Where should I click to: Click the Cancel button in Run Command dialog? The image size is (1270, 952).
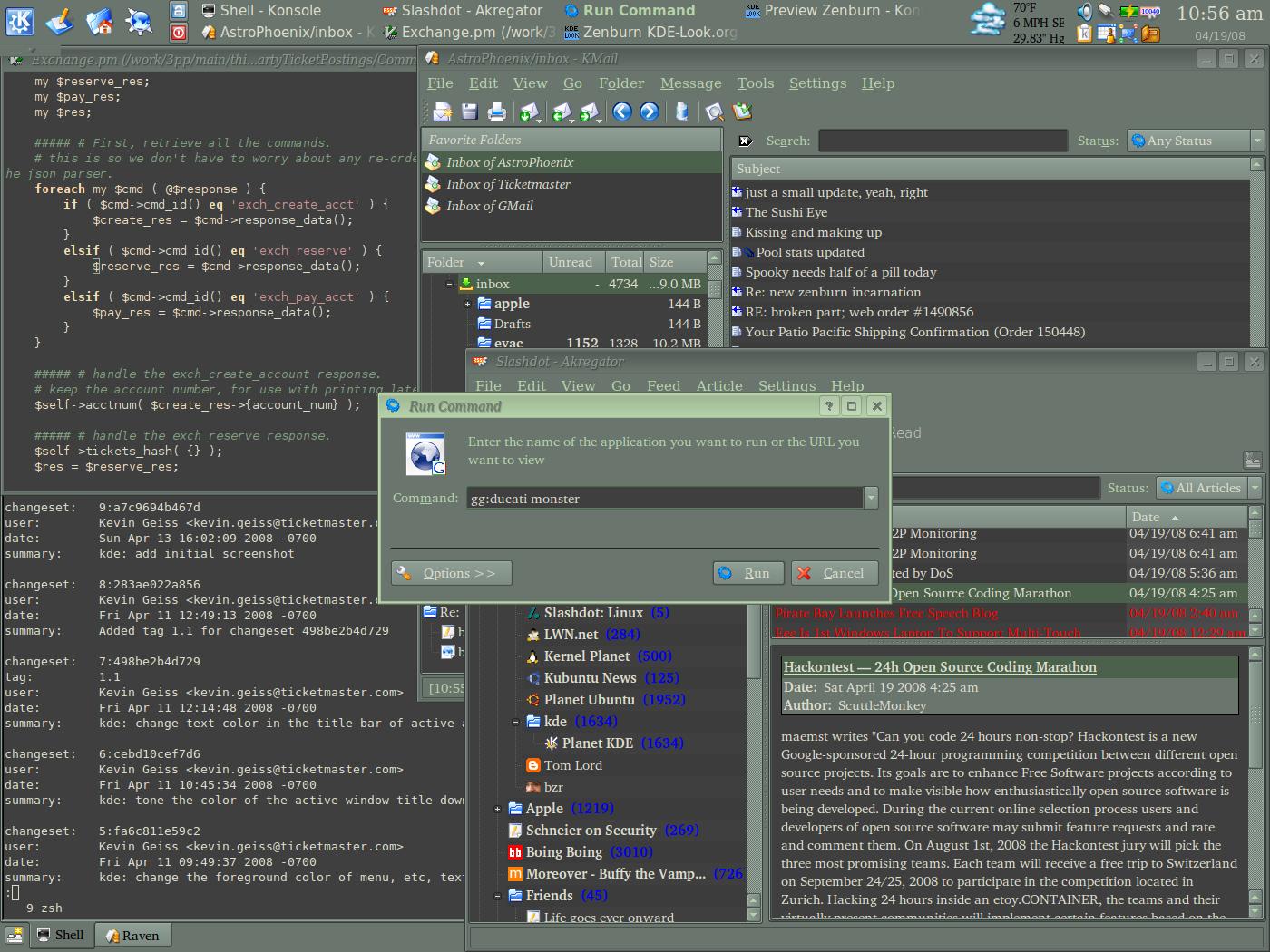(835, 573)
